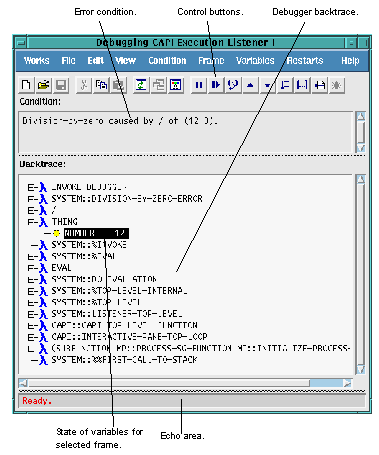Click the scissors cut icon
Viewport: 379px width, 455px height.
[x=84, y=85]
